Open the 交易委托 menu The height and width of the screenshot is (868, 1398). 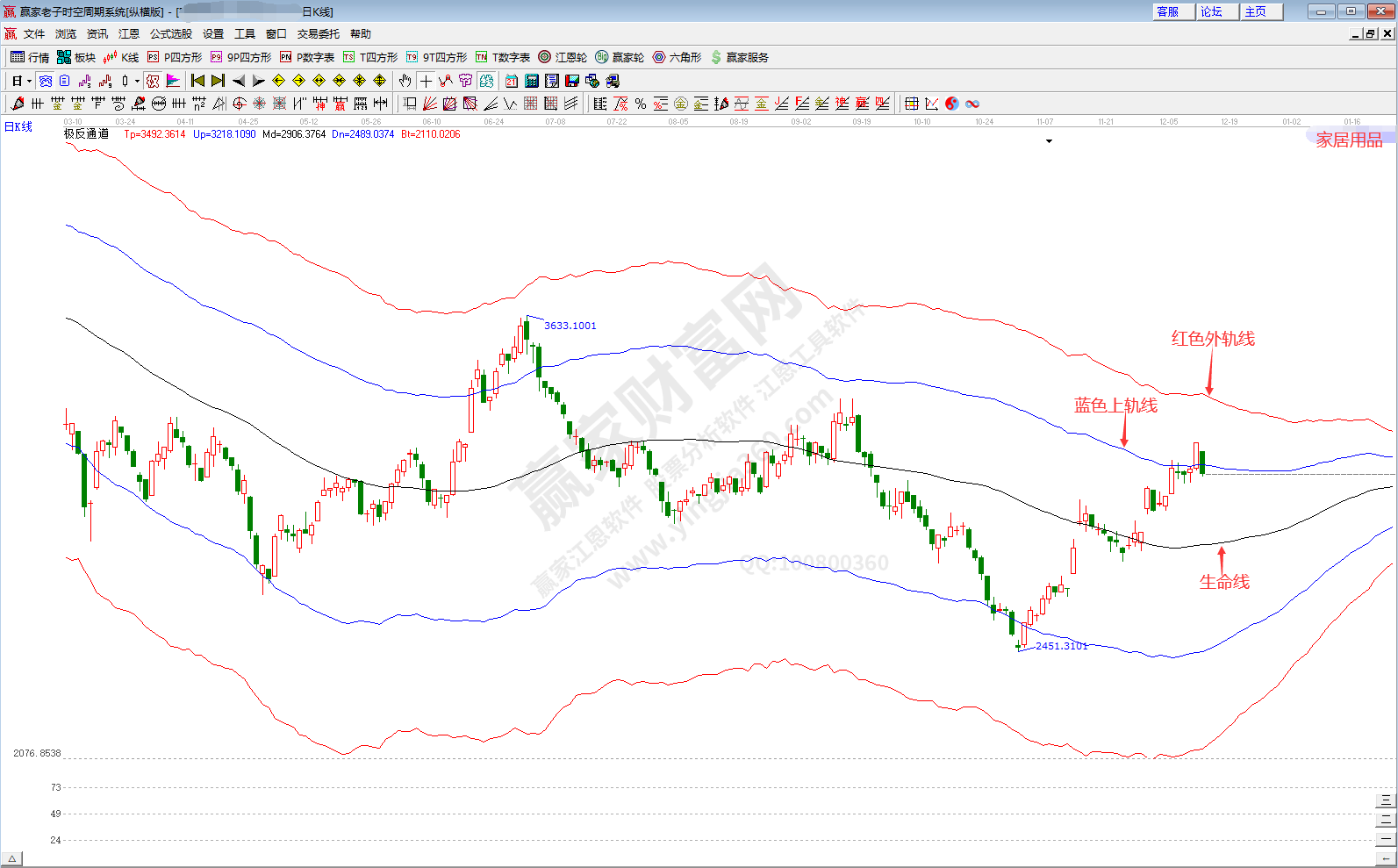[318, 33]
